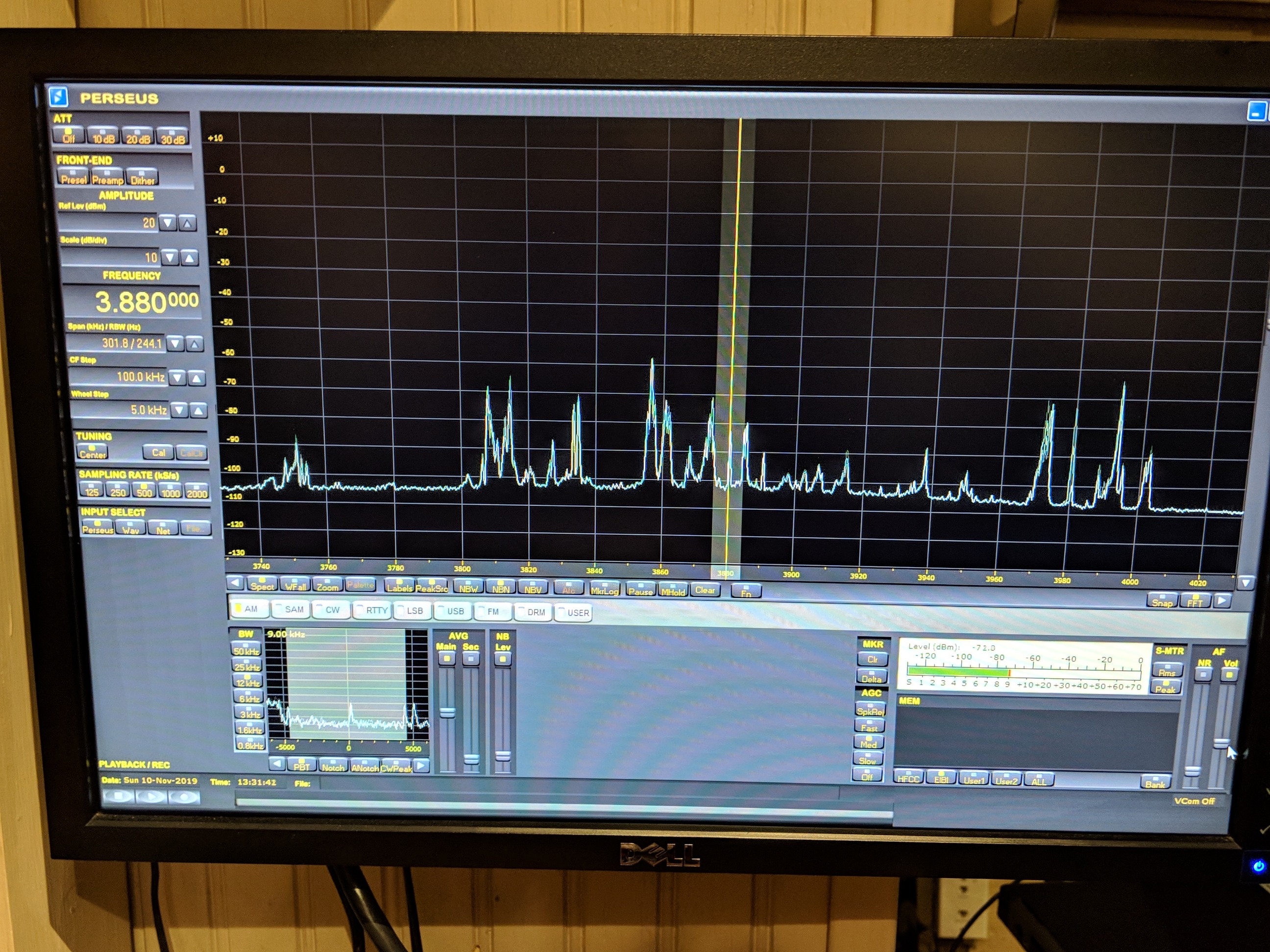Click the PBT passband tuning button

301,765
